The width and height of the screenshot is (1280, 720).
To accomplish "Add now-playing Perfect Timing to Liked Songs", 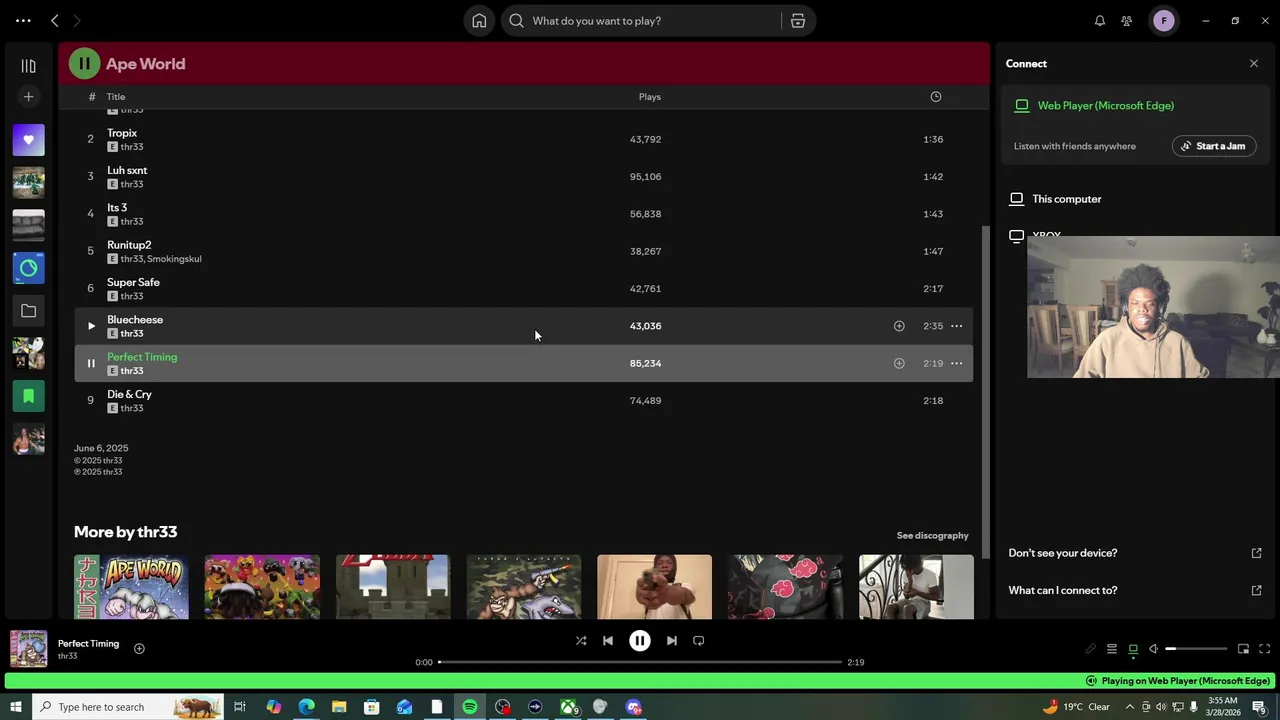I will point(139,649).
